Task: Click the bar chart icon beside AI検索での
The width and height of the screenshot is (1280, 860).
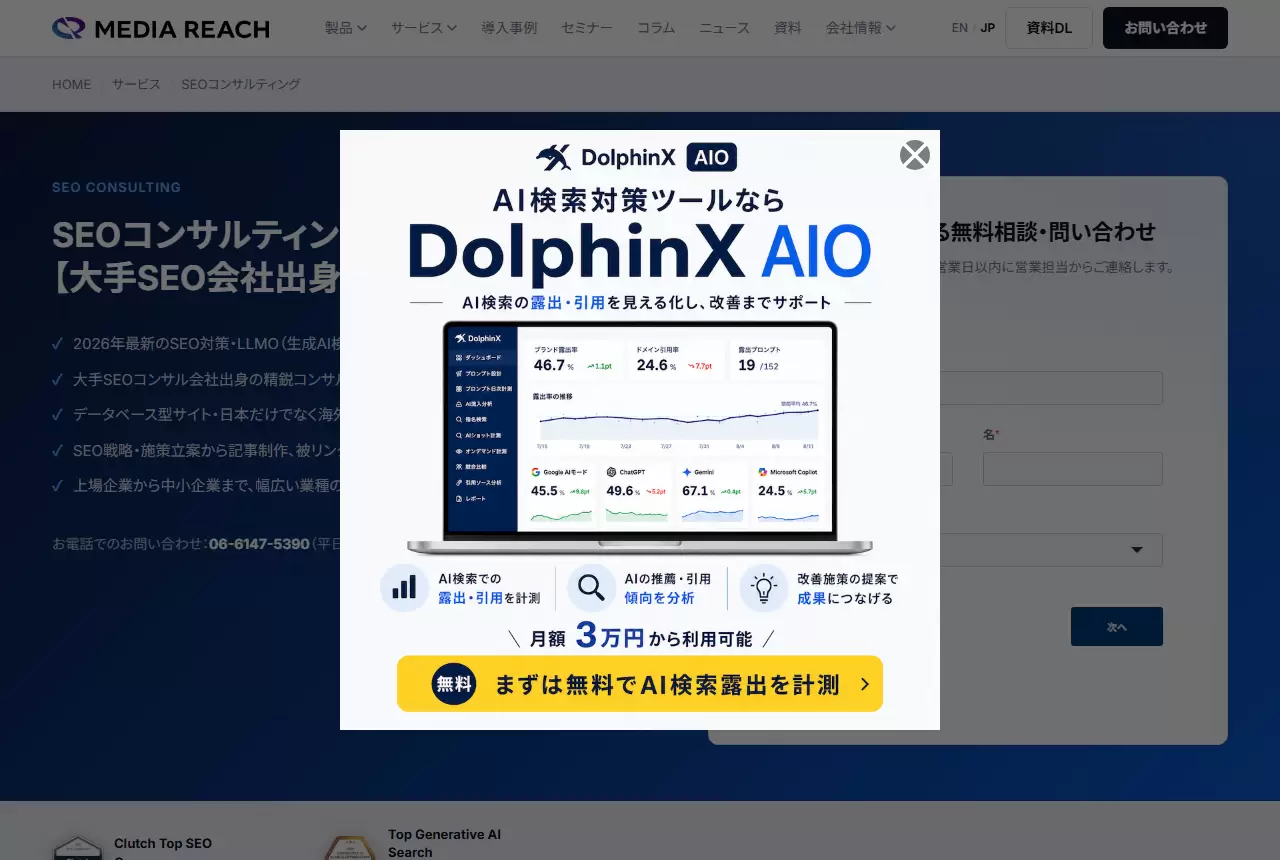Action: 404,588
